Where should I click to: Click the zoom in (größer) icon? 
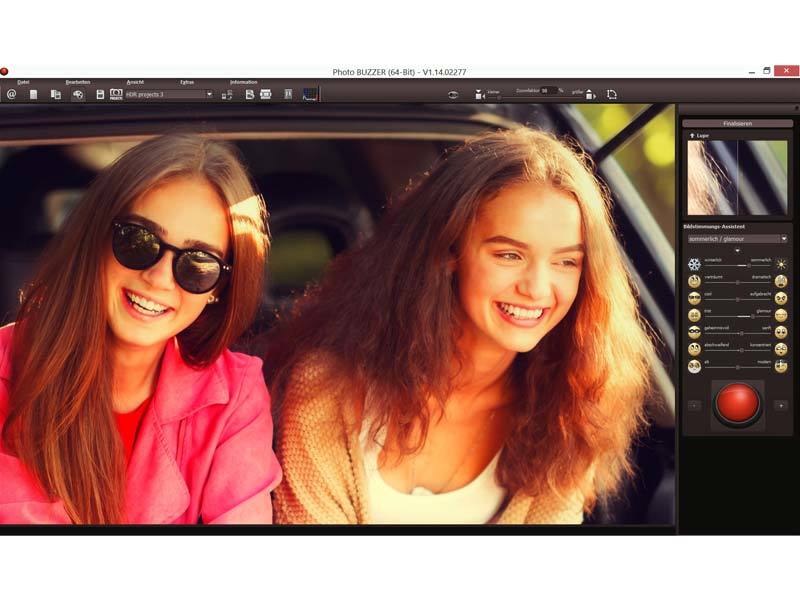pyautogui.click(x=590, y=95)
